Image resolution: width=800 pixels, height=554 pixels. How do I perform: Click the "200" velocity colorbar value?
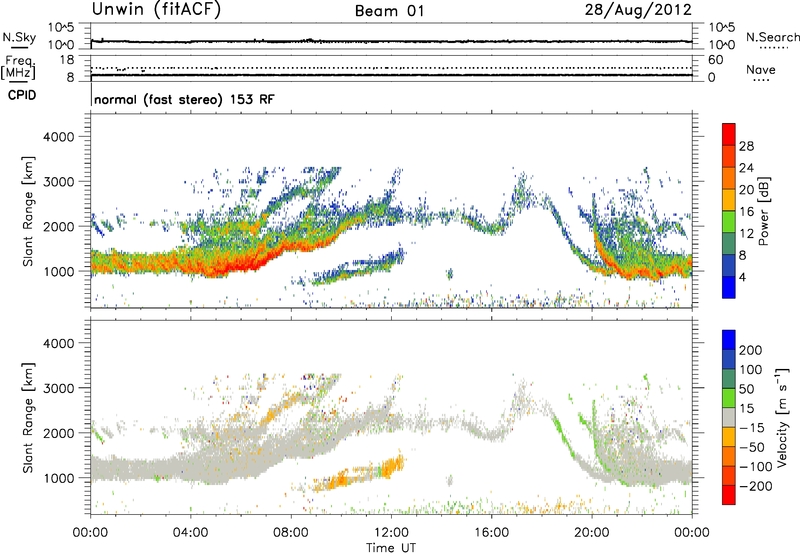[x=751, y=350]
